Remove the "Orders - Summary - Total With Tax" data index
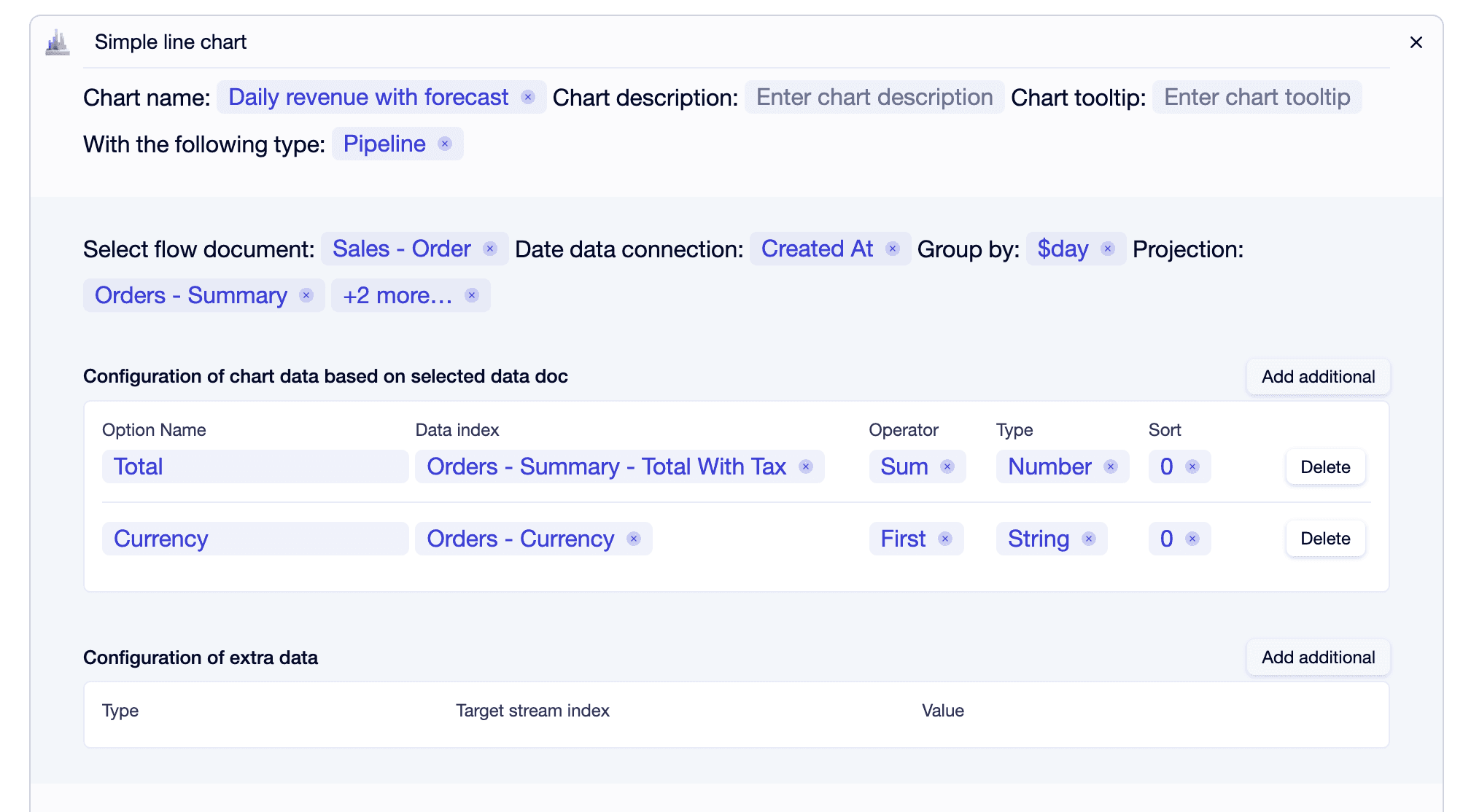The width and height of the screenshot is (1463, 812). (805, 466)
